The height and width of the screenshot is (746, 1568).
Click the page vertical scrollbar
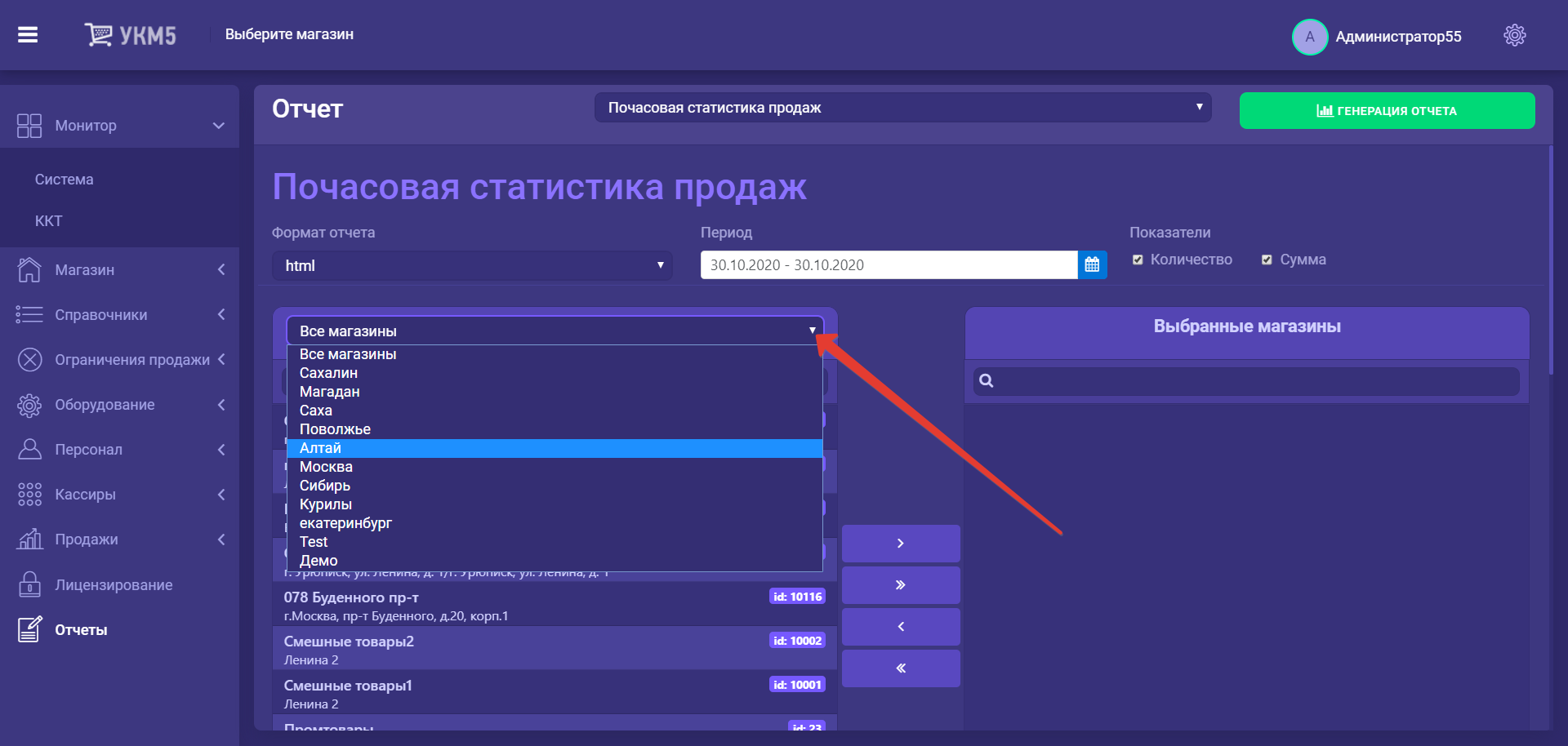[x=1551, y=261]
